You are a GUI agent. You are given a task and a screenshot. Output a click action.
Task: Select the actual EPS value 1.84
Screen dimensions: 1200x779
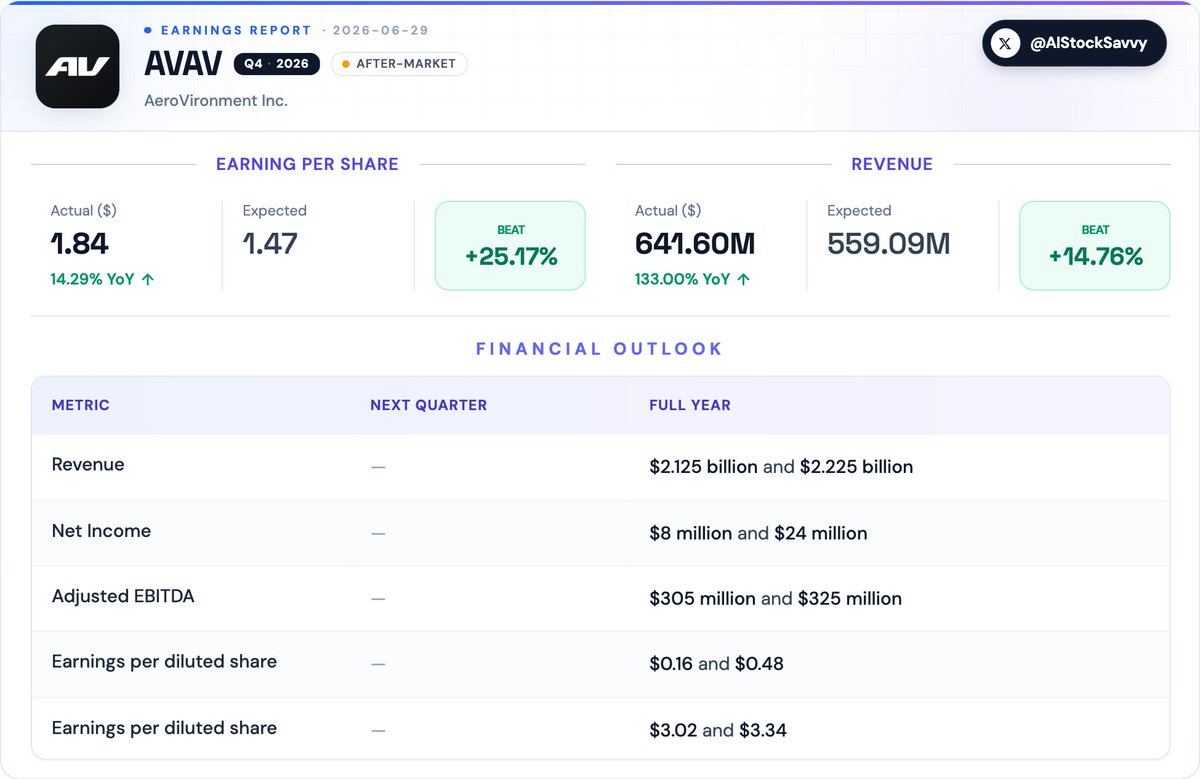[80, 243]
